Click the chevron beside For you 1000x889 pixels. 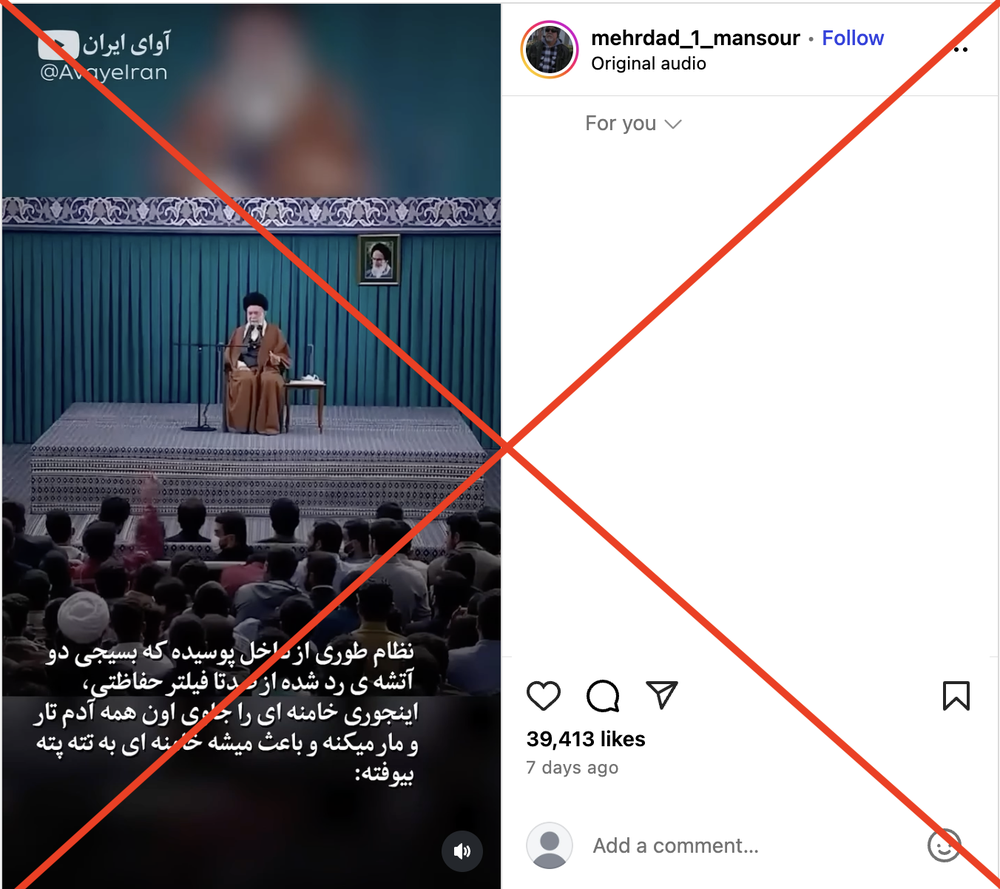click(x=673, y=124)
